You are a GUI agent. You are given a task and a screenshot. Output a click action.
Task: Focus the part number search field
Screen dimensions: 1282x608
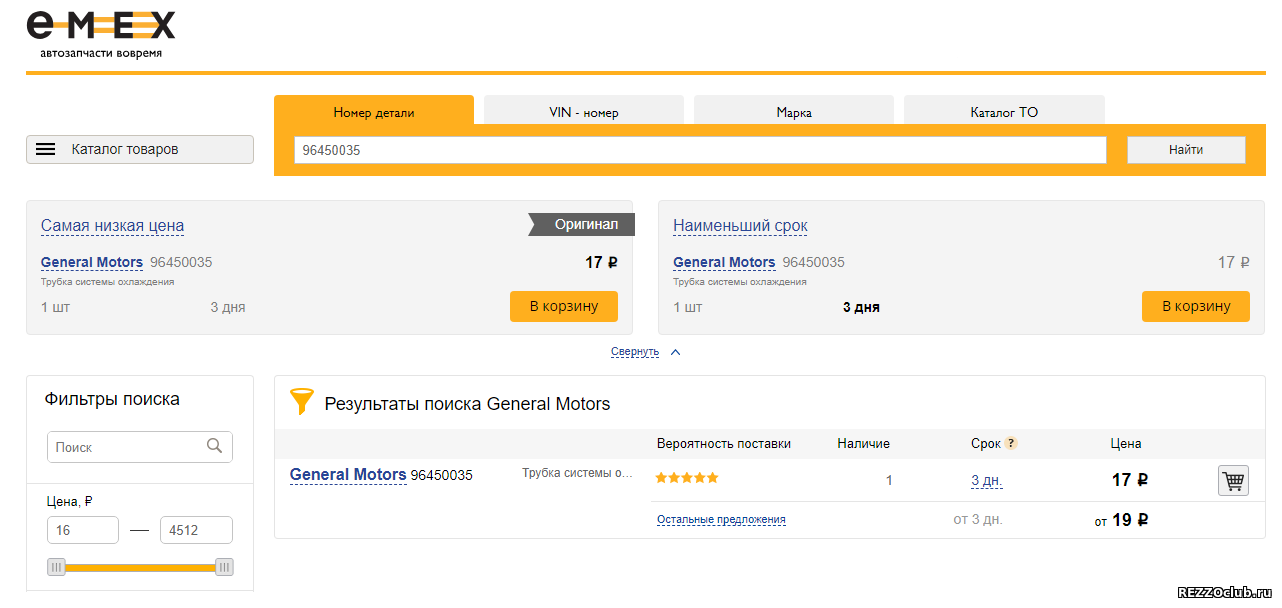tap(700, 150)
